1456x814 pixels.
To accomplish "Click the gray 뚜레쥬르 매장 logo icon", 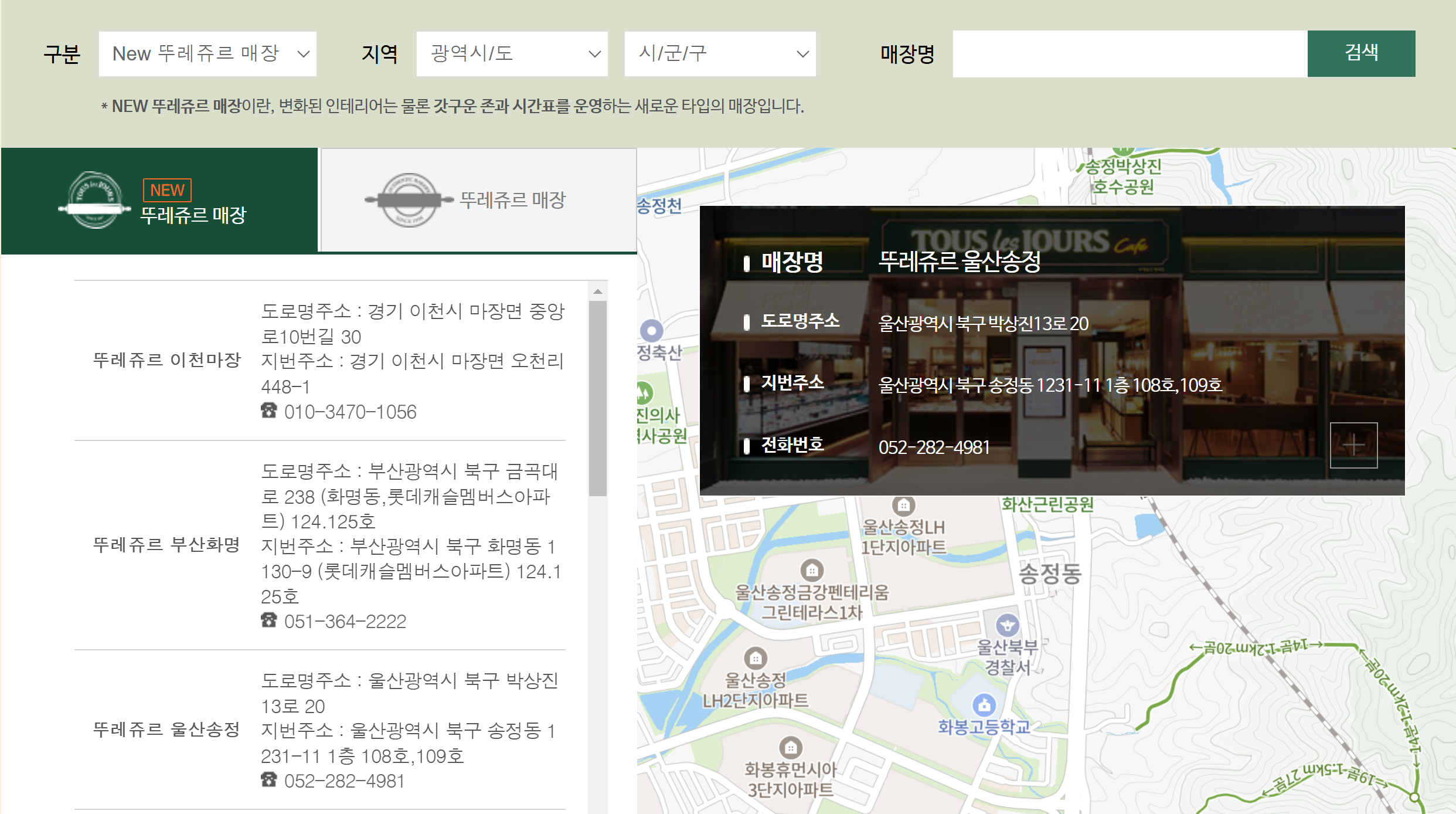I will pos(410,201).
